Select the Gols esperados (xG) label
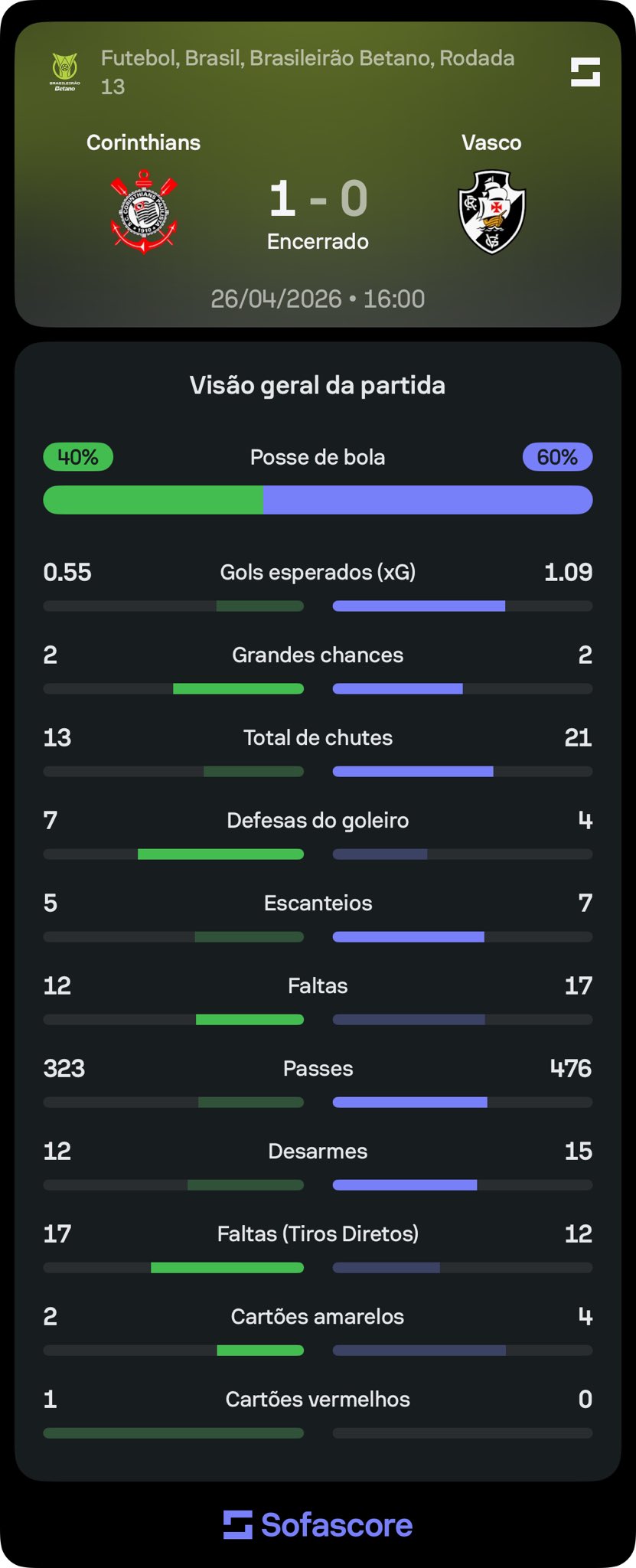This screenshot has height=1568, width=636. [x=318, y=572]
